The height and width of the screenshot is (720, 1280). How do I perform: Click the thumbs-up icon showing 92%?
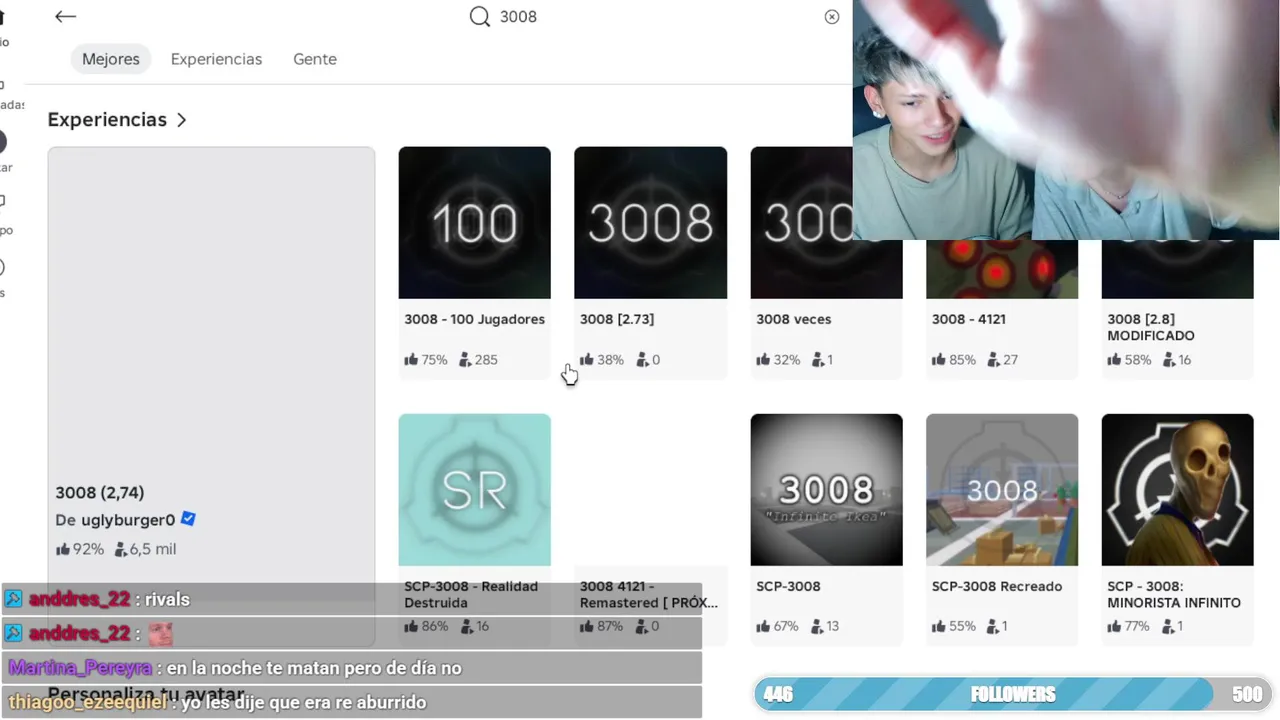coord(63,549)
